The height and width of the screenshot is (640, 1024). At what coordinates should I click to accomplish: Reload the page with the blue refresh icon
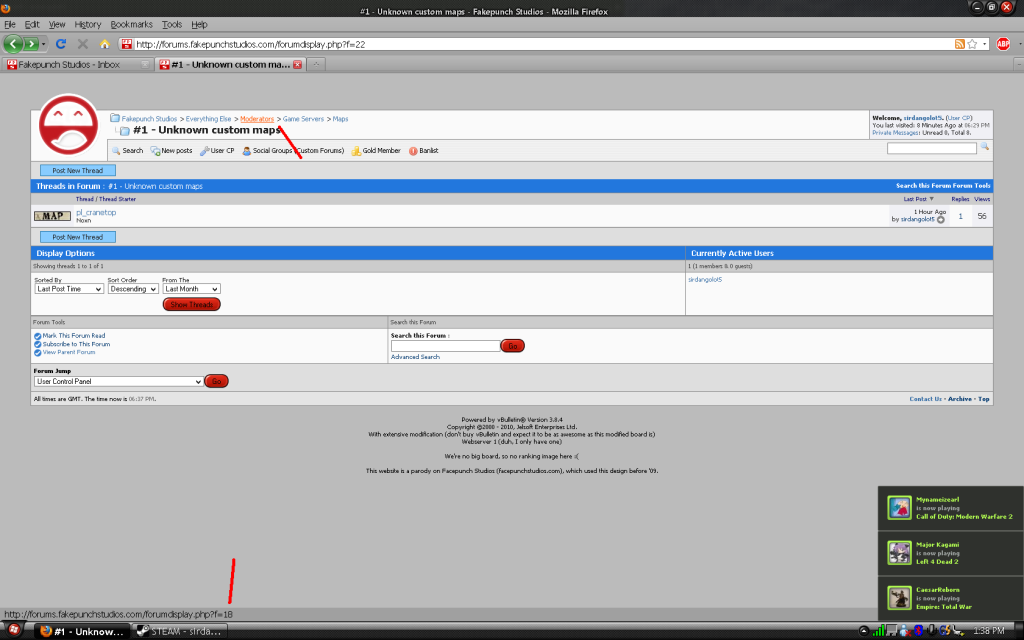click(x=61, y=44)
